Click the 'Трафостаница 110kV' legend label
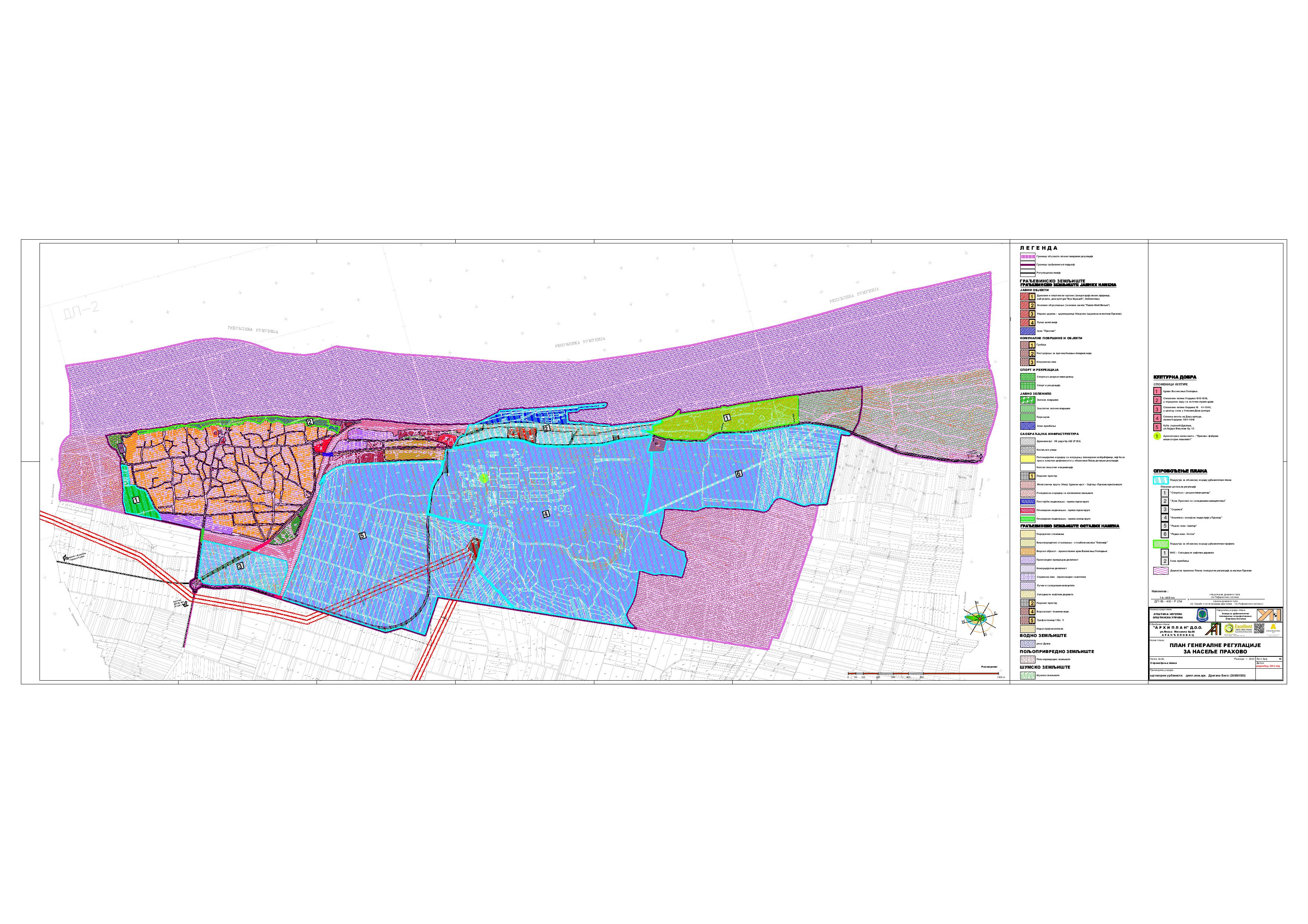This screenshot has height=924, width=1308. 1050,621
